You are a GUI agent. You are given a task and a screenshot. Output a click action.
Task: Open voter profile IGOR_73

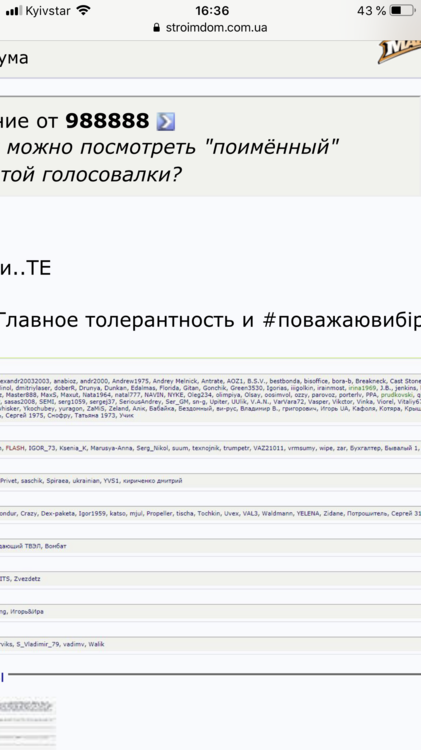coord(42,448)
